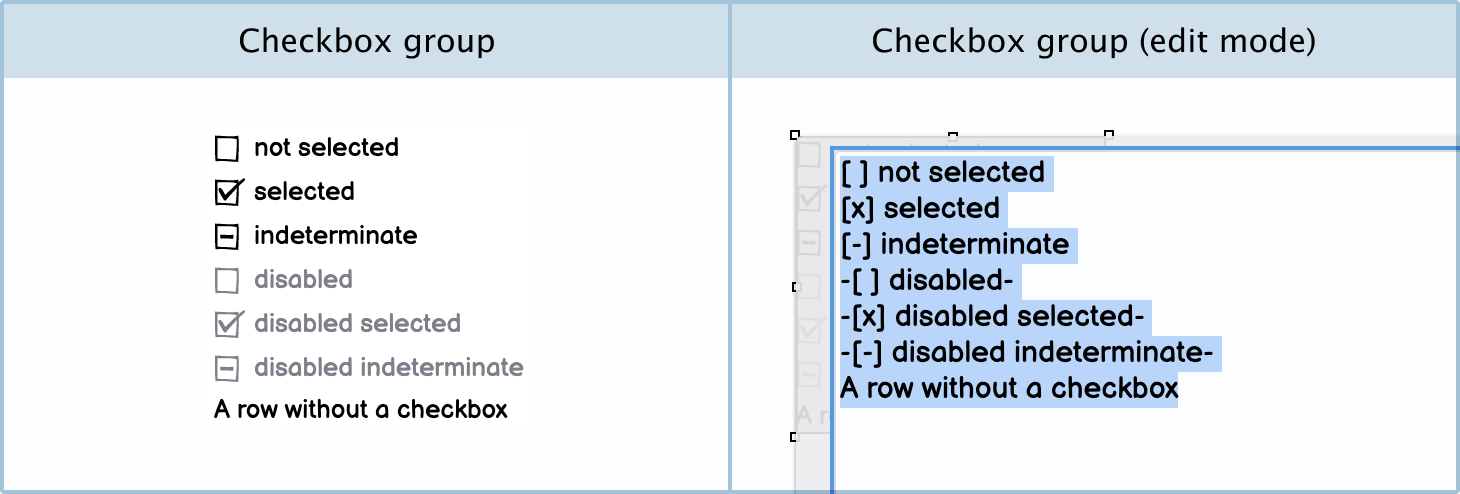1460x494 pixels.
Task: Click highlighted "A row without a checkbox" editor text
Action: point(1009,388)
